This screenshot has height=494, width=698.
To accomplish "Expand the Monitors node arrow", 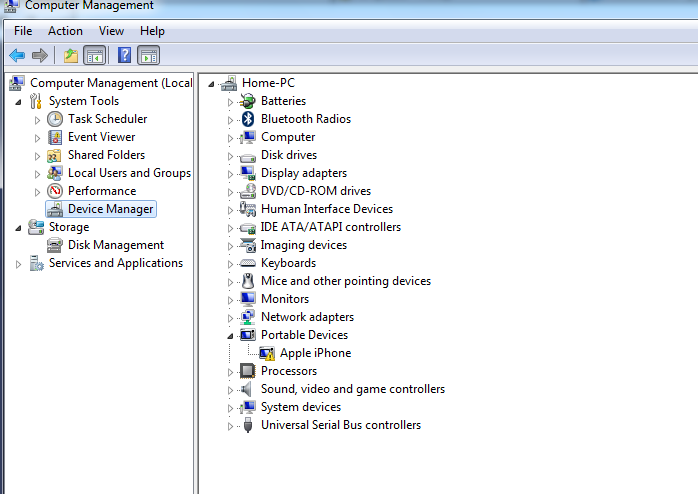I will [230, 300].
